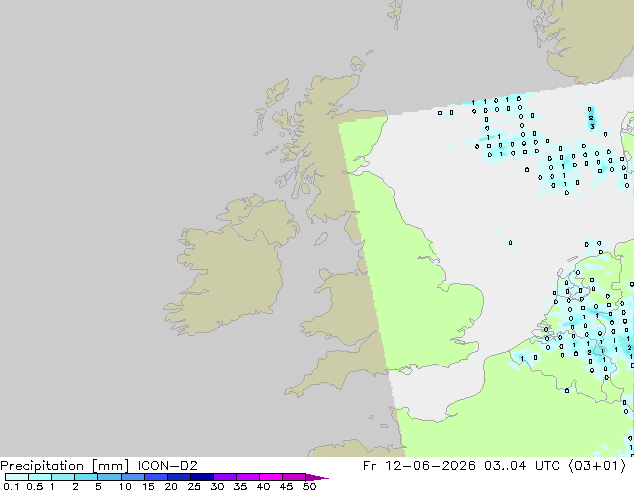
Task: Click the blue swatch starting at 15
Action: click(156, 477)
